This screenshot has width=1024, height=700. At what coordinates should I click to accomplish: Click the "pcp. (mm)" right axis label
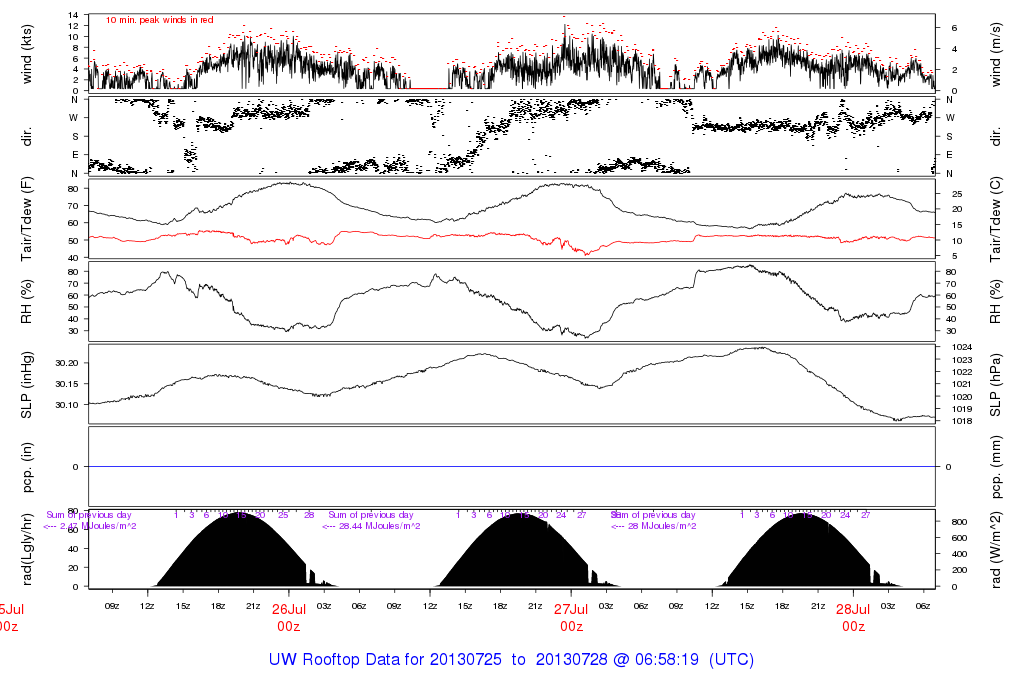pyautogui.click(x=995, y=467)
